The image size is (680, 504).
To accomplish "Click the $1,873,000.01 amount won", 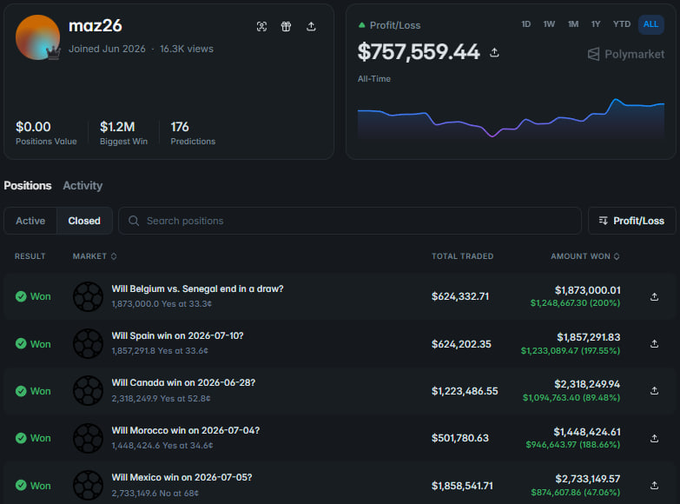I will click(x=588, y=290).
